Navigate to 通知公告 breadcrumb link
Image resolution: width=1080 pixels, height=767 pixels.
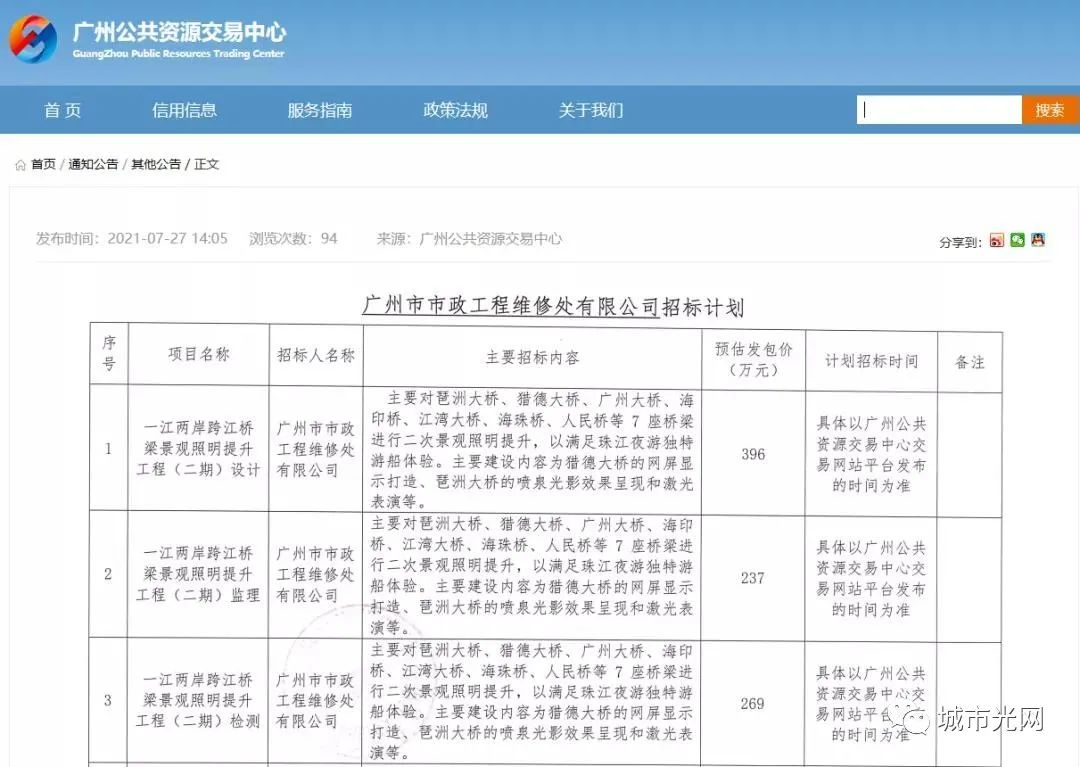point(93,165)
